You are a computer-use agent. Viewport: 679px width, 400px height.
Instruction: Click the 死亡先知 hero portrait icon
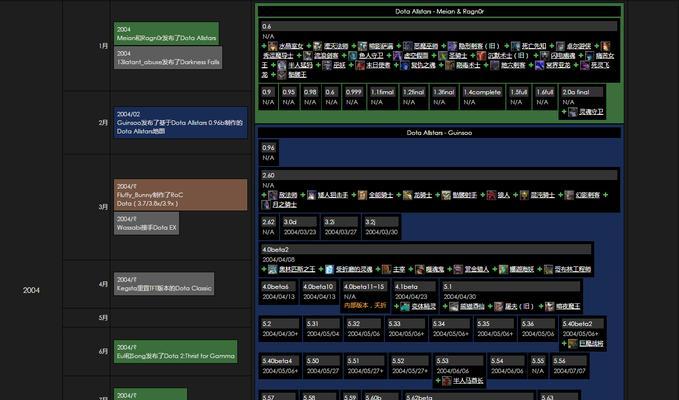point(515,46)
